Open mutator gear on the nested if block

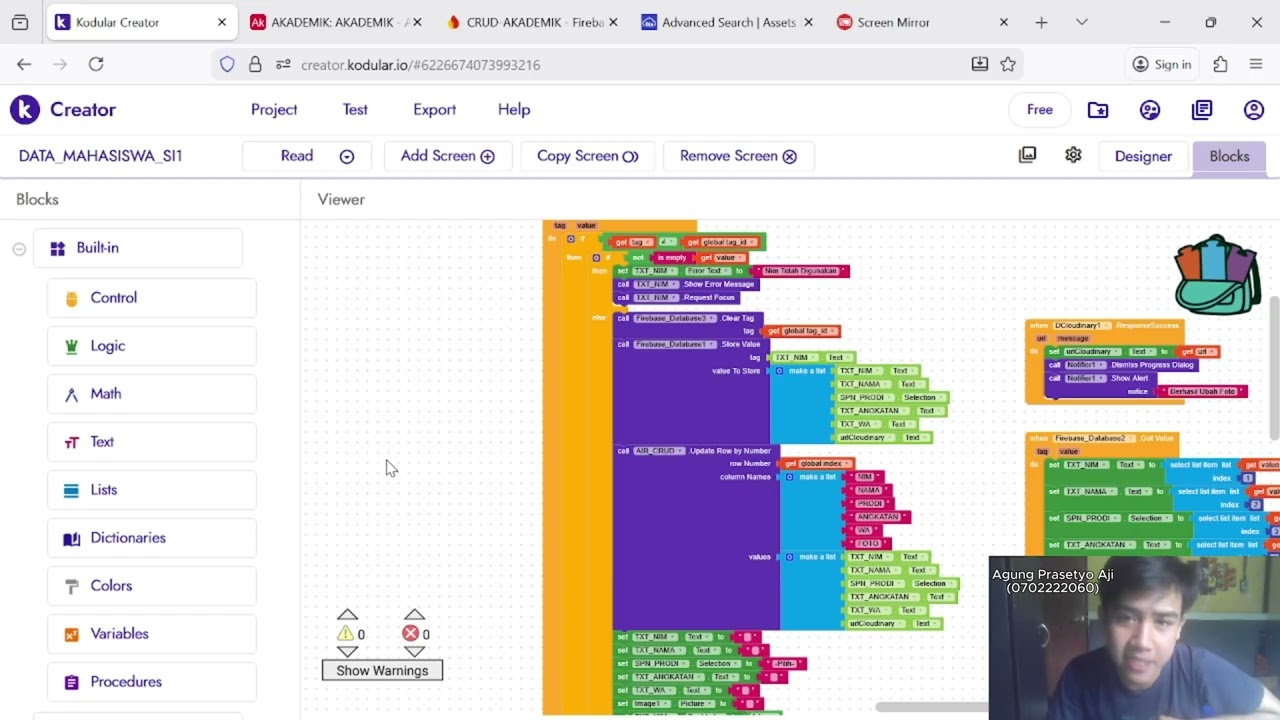point(596,258)
